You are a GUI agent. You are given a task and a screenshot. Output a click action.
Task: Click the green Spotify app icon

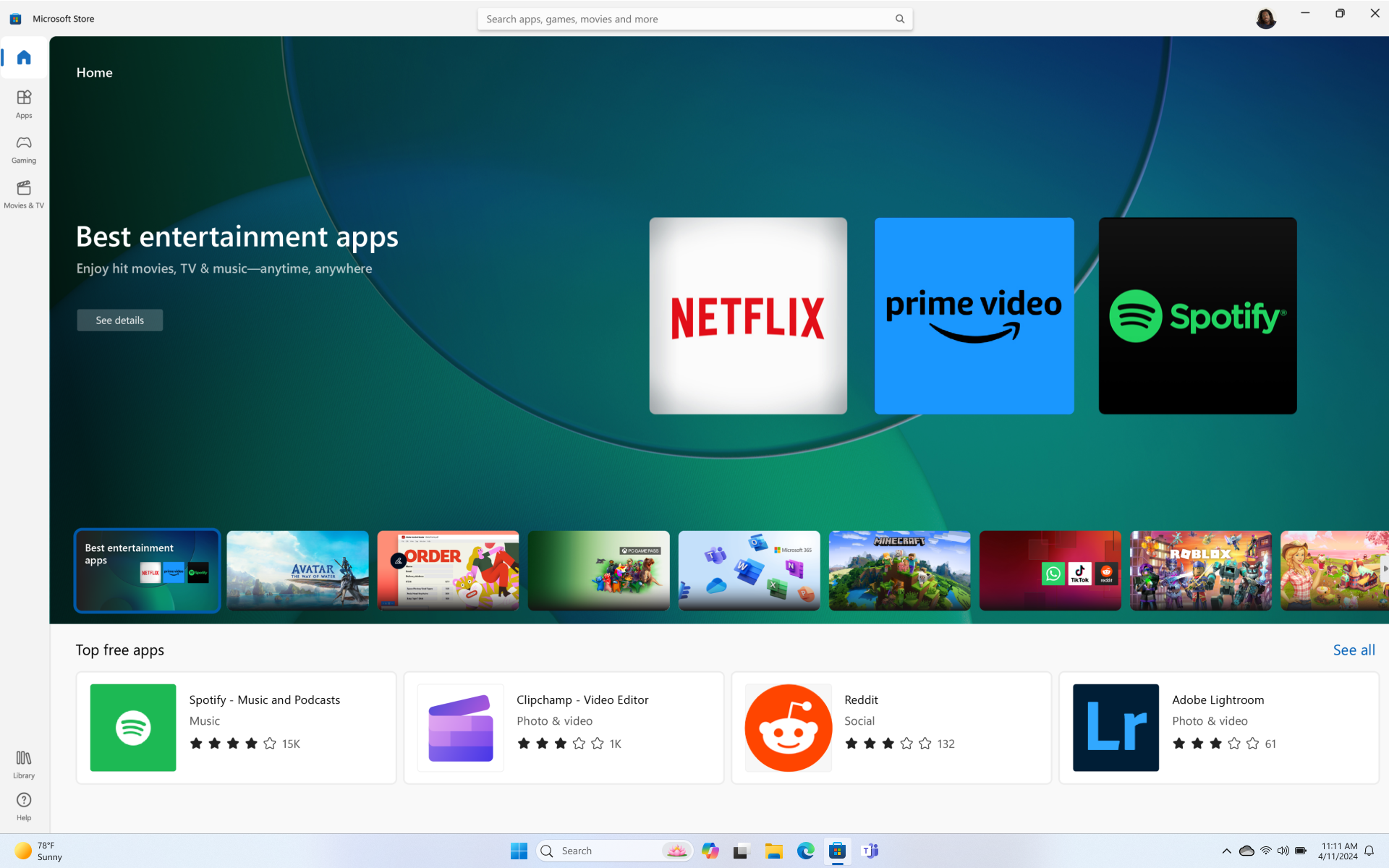click(133, 728)
